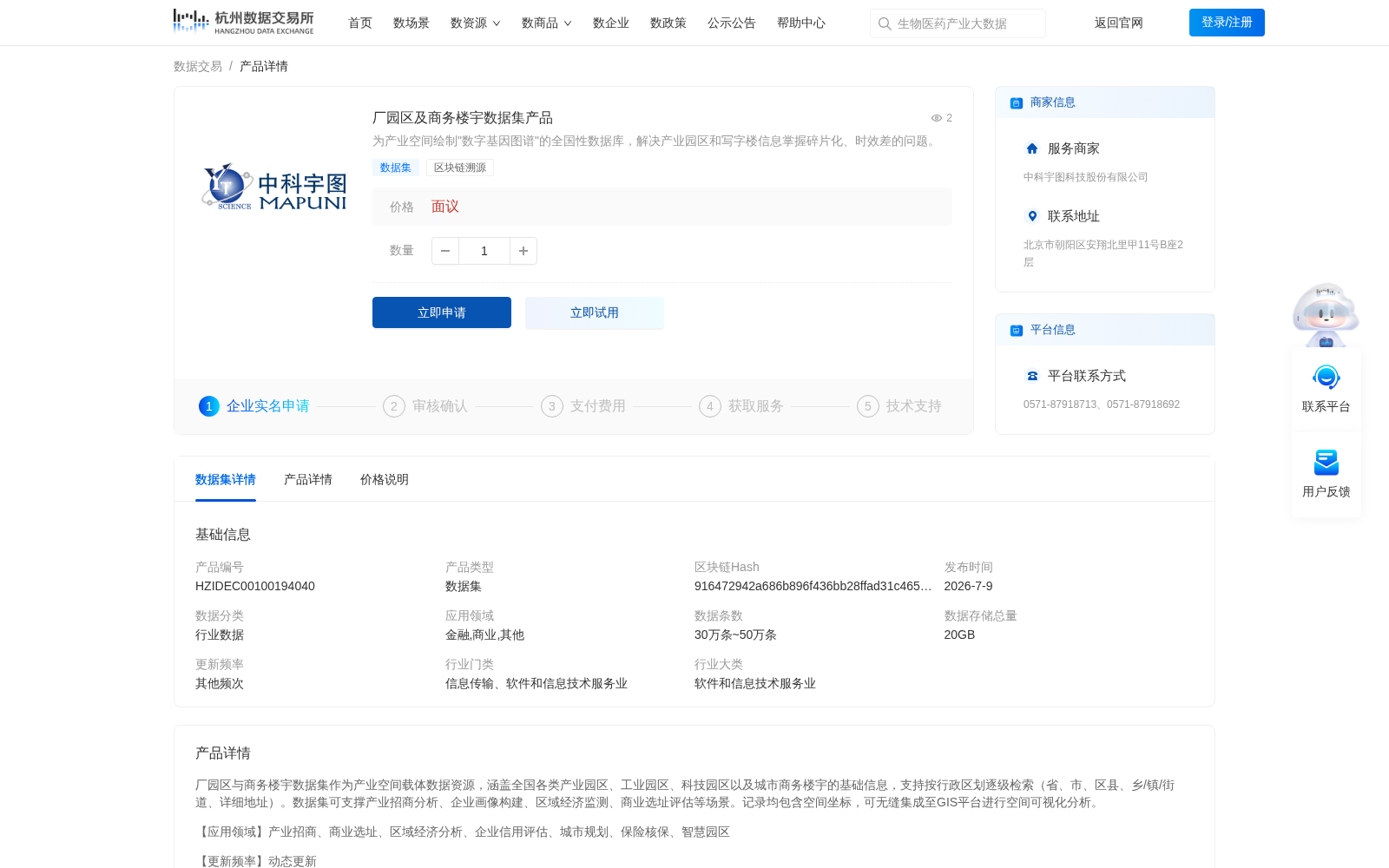Click the 平台信息 header icon
This screenshot has height=868, width=1389.
[1017, 331]
